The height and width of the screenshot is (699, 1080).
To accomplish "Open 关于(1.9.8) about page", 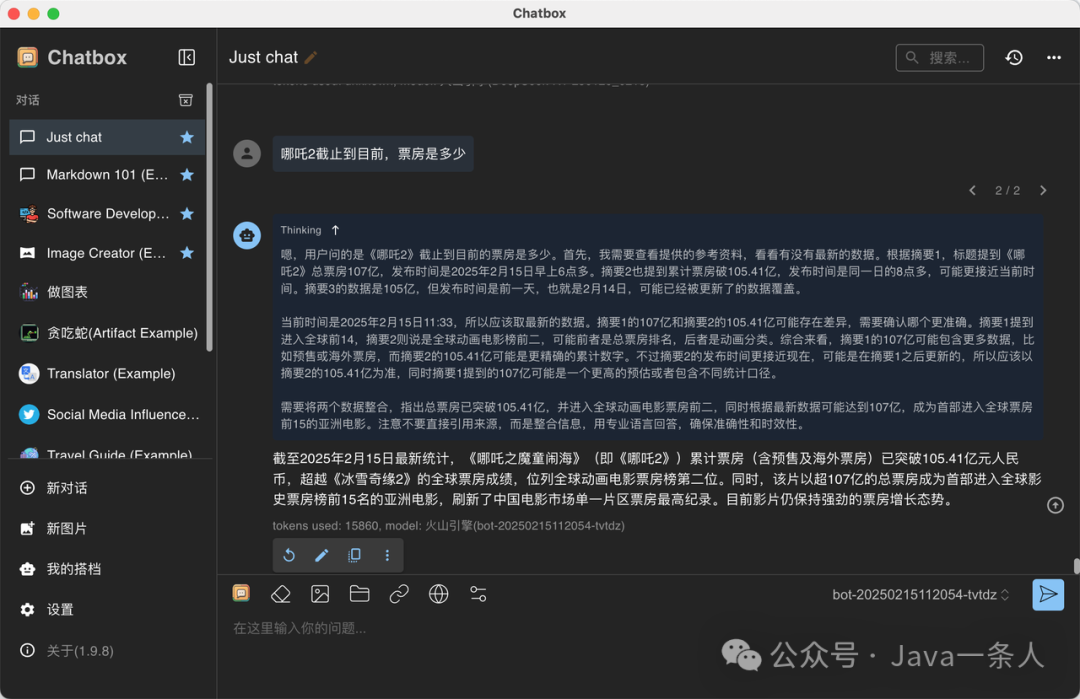I will (107, 651).
